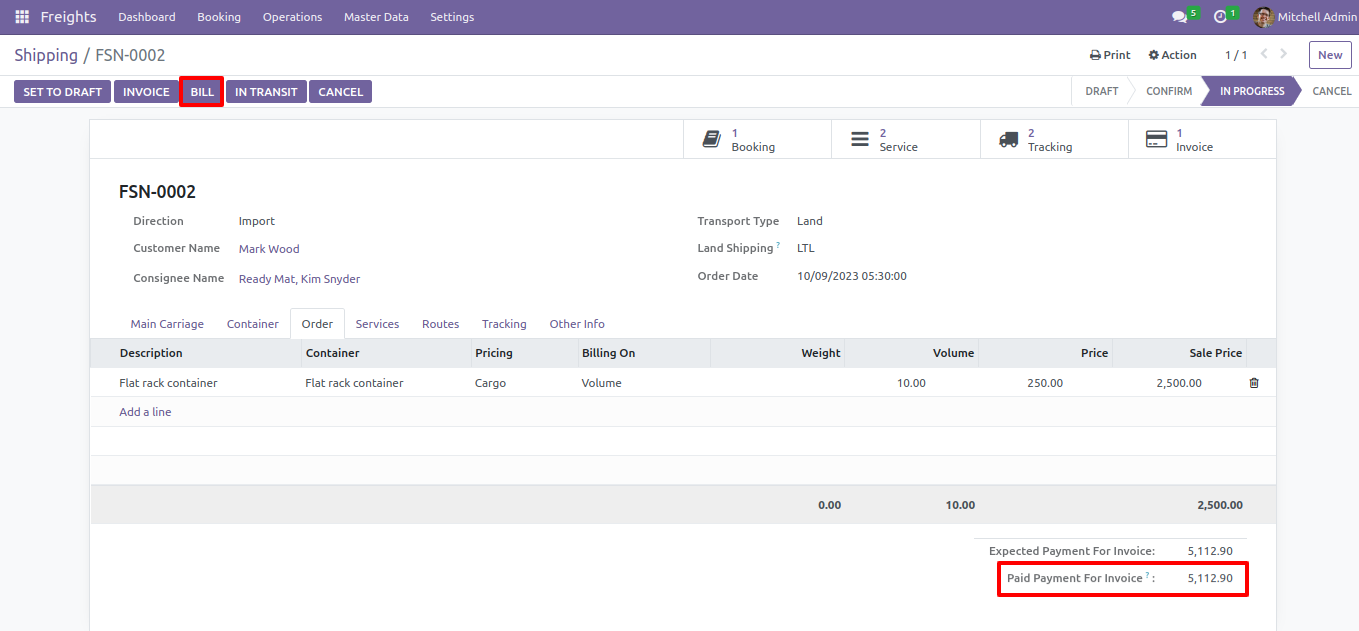This screenshot has height=631, width=1359.
Task: Open the Tracking truck stat button
Action: pos(1054,140)
